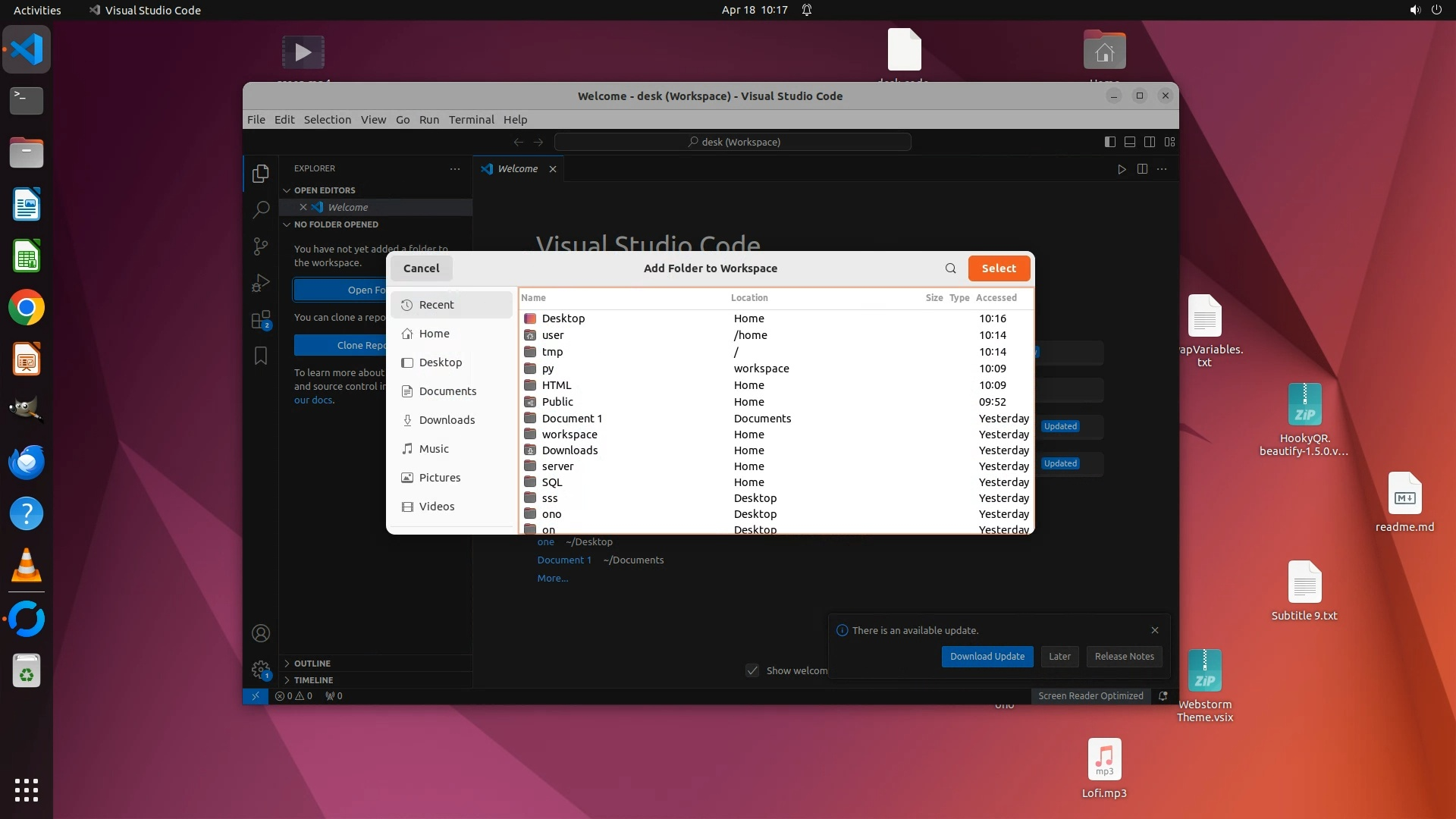Open Source Control view icon

pos(261,246)
